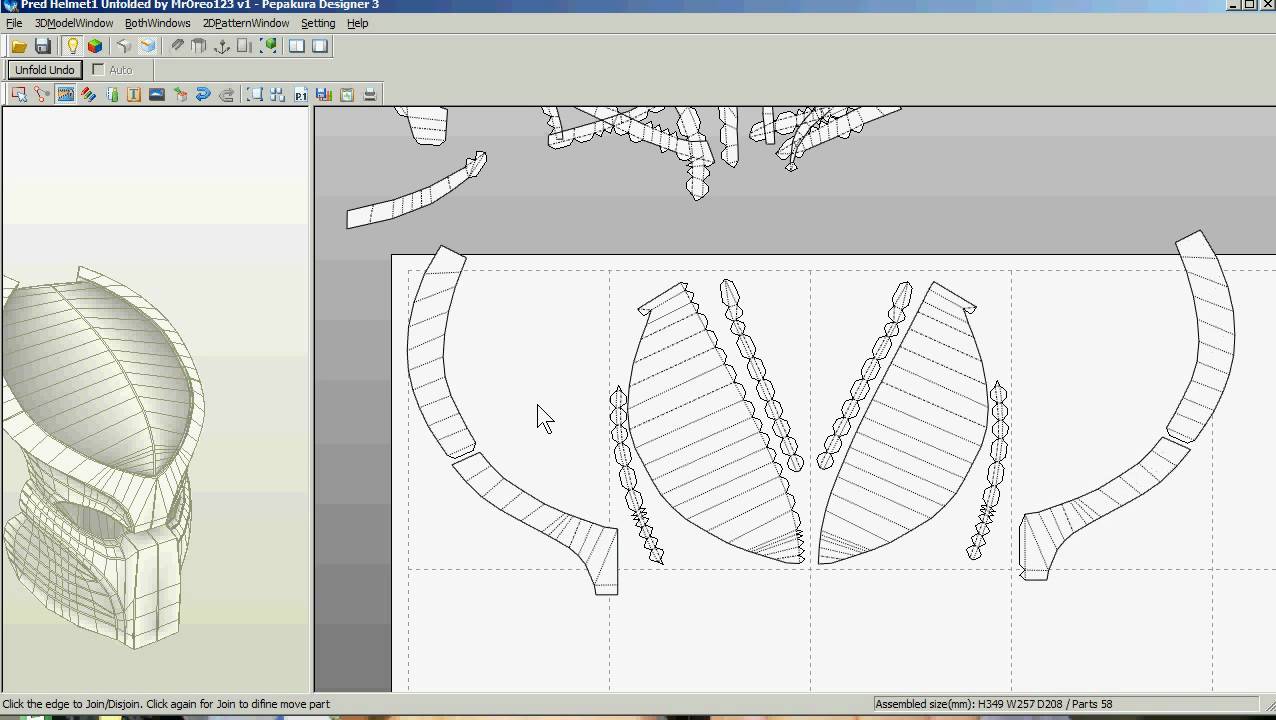Image resolution: width=1276 pixels, height=720 pixels.
Task: Open the Setting menu
Action: 318,23
